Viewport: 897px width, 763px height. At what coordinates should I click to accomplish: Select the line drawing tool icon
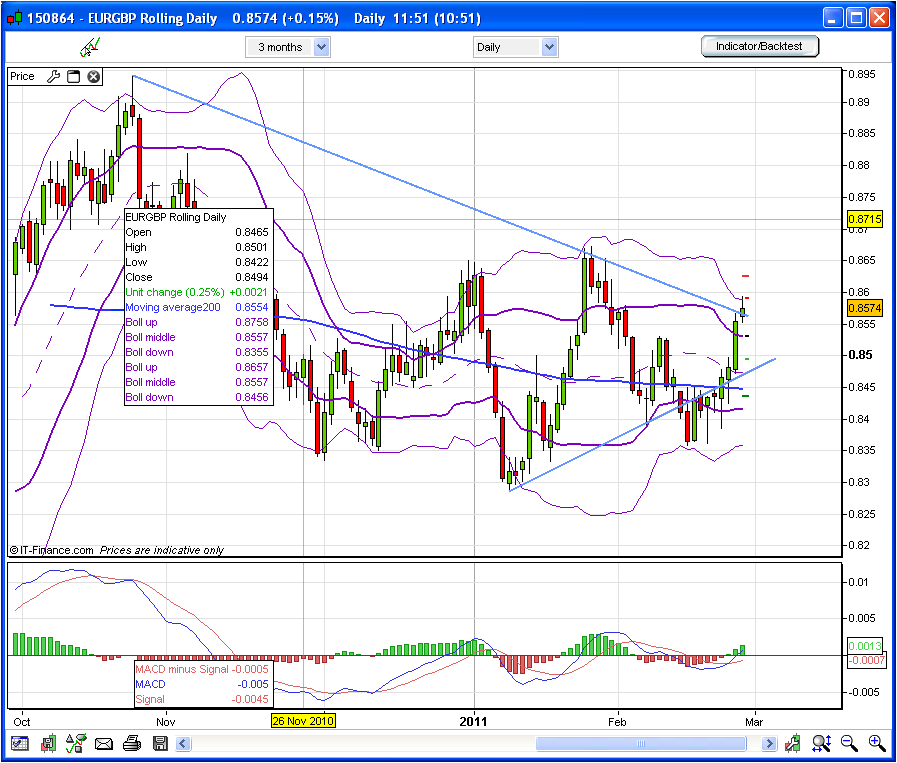coord(90,47)
